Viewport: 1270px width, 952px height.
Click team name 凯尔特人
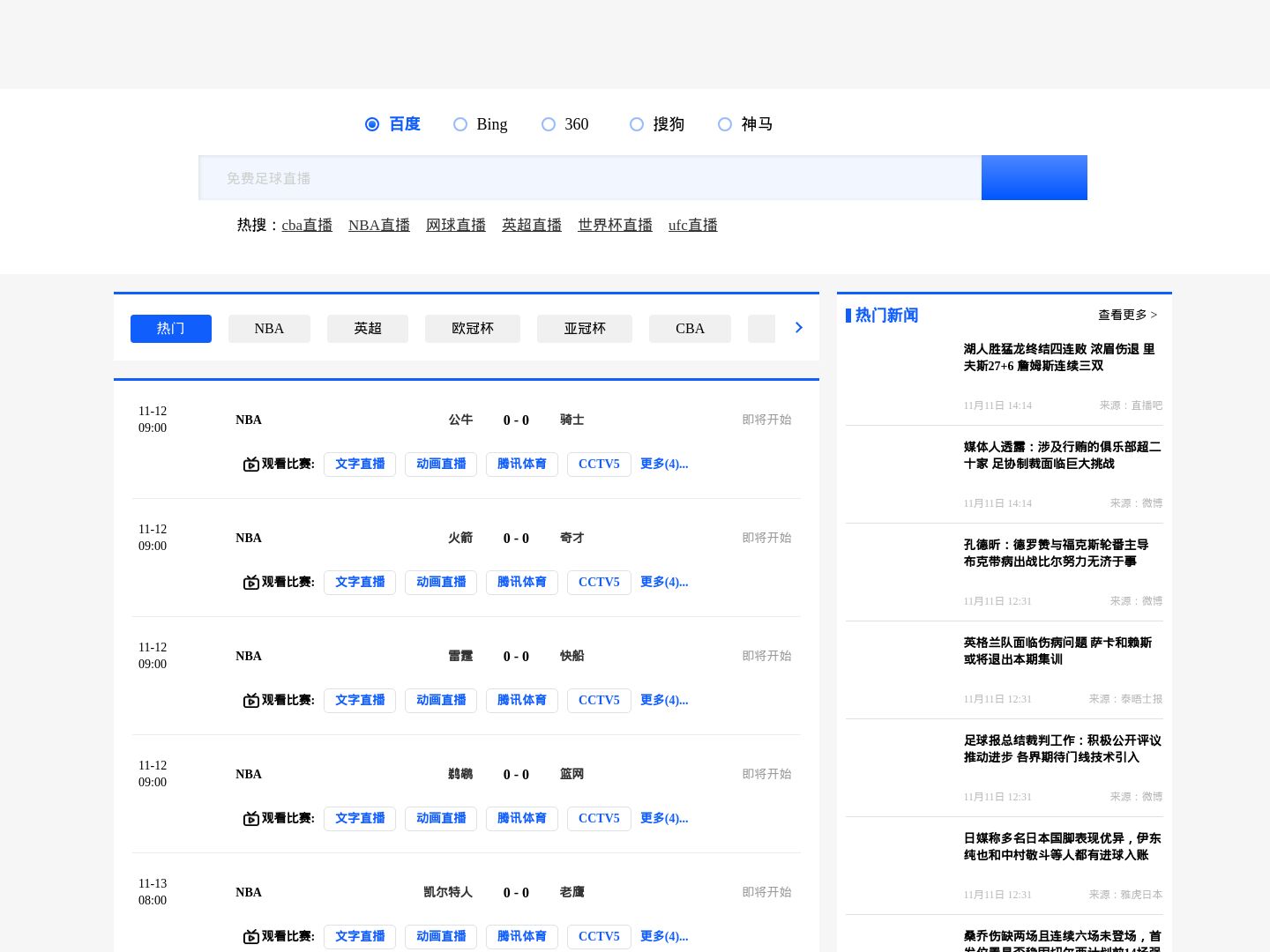(x=448, y=892)
